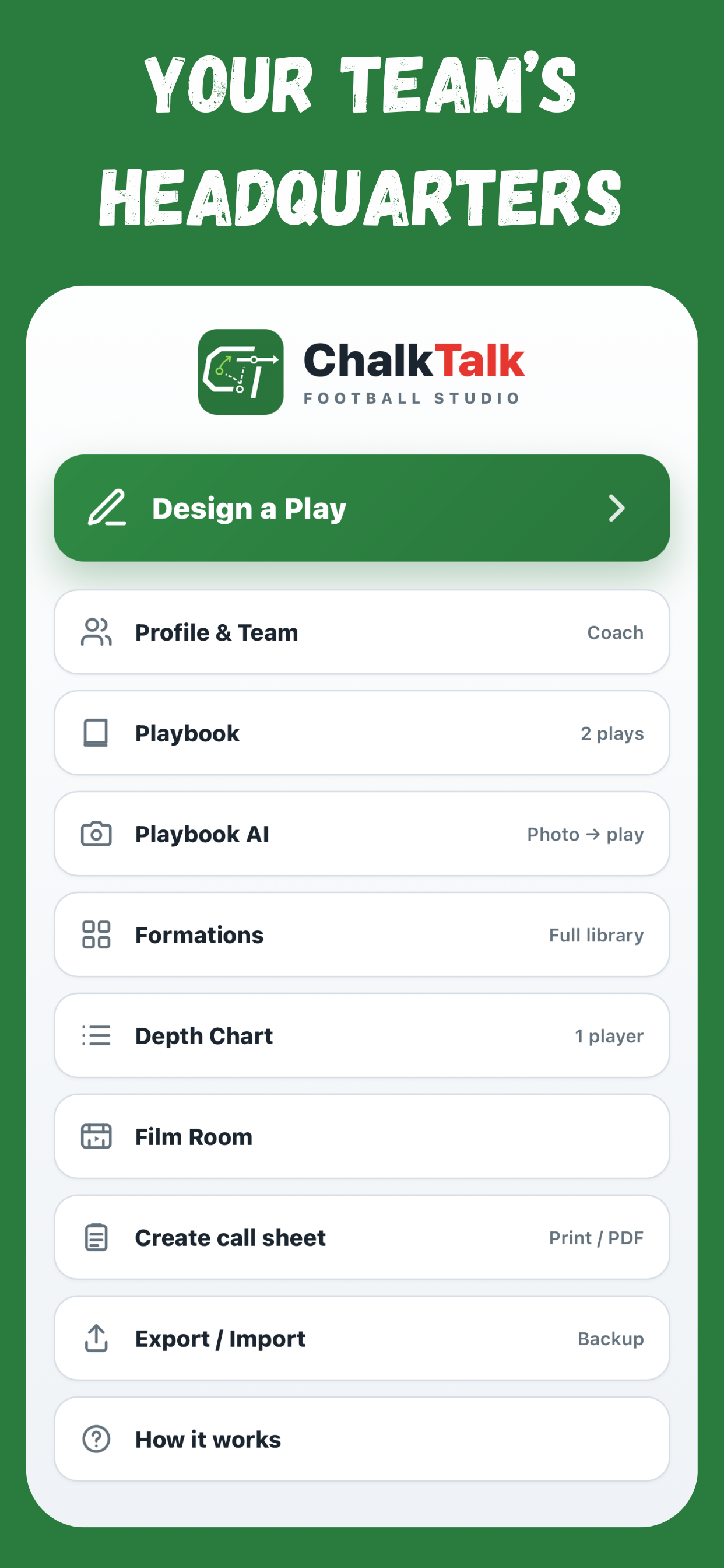
Task: Tap the clipboard icon for call sheet
Action: (96, 1237)
